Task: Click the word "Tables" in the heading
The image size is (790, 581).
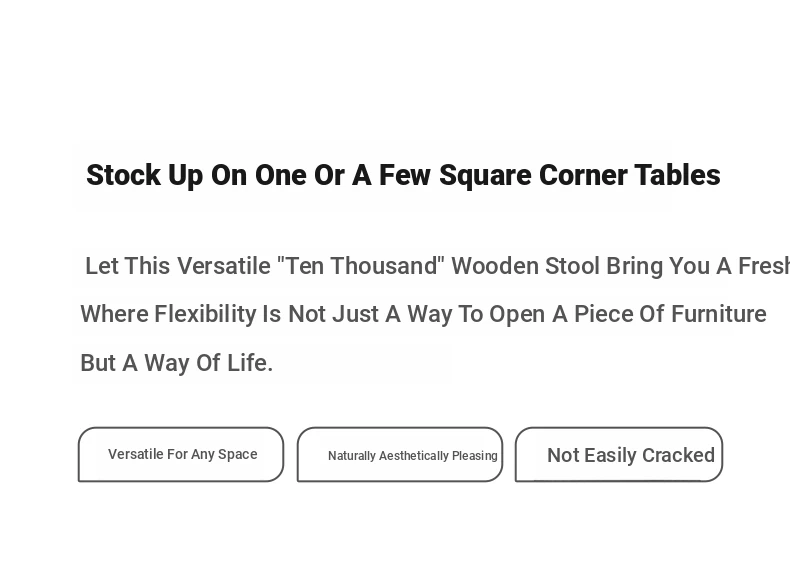Action: 678,175
